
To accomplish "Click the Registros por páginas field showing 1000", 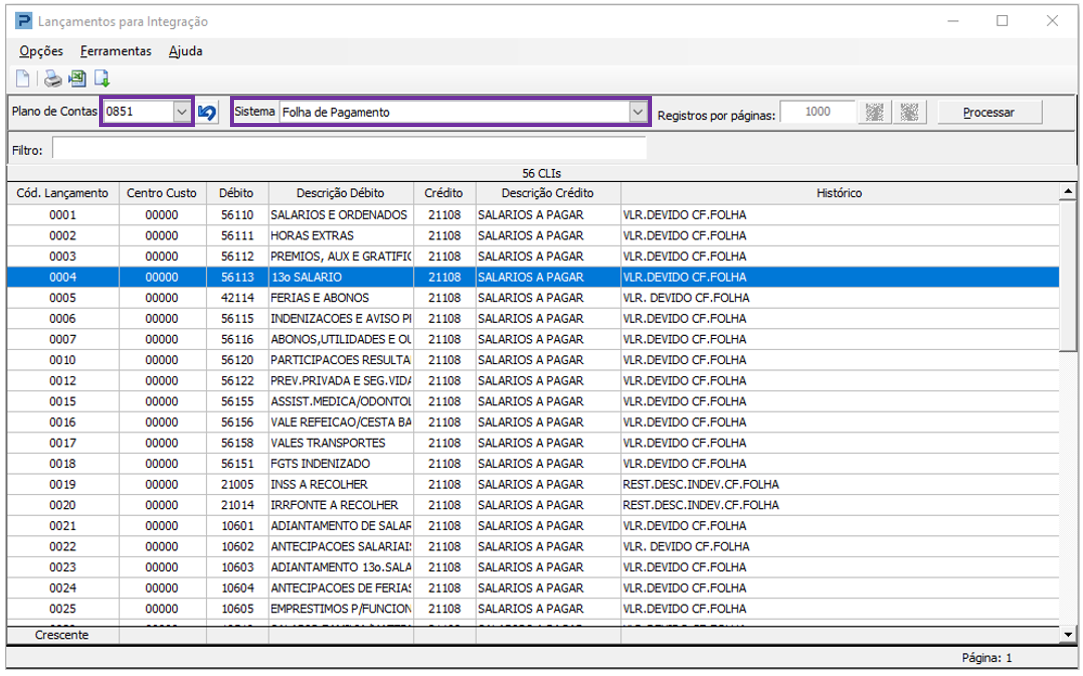I will (x=818, y=112).
